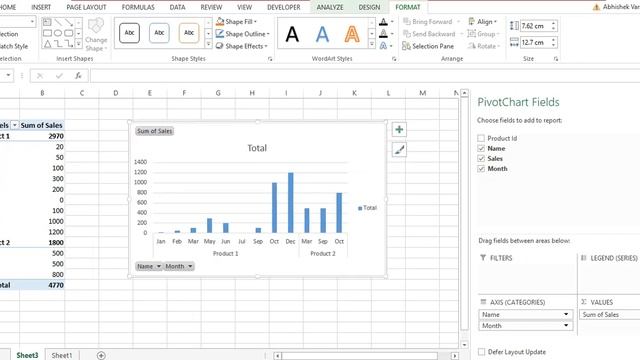The height and width of the screenshot is (360, 640).
Task: Open Size dialog launcher
Action: pos(556,59)
